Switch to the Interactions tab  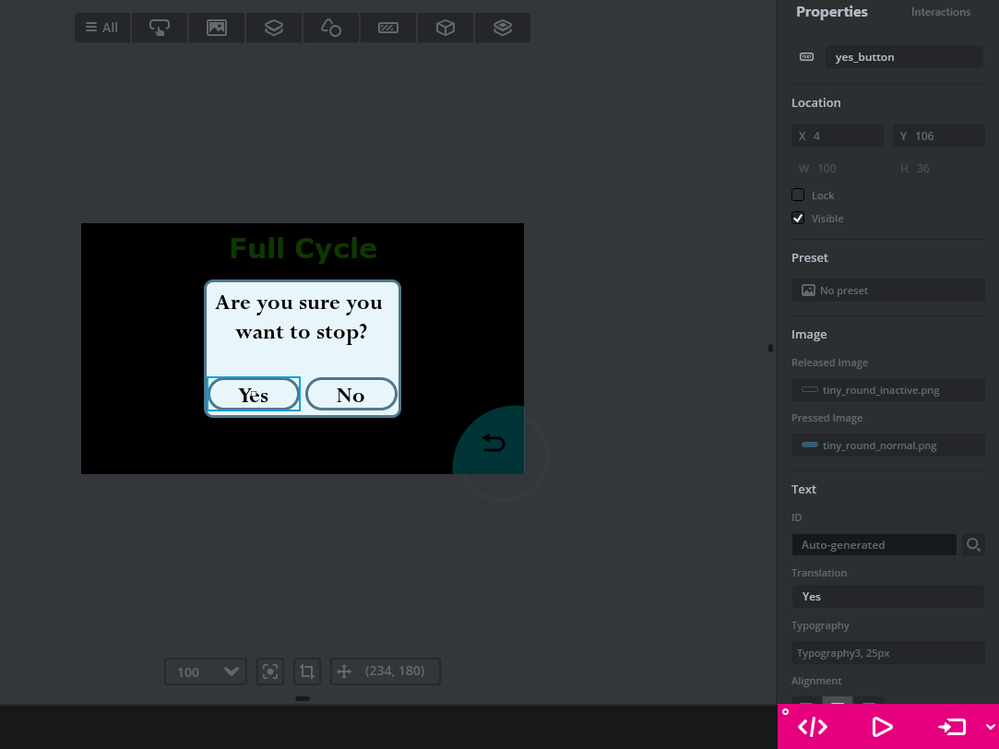coord(940,11)
